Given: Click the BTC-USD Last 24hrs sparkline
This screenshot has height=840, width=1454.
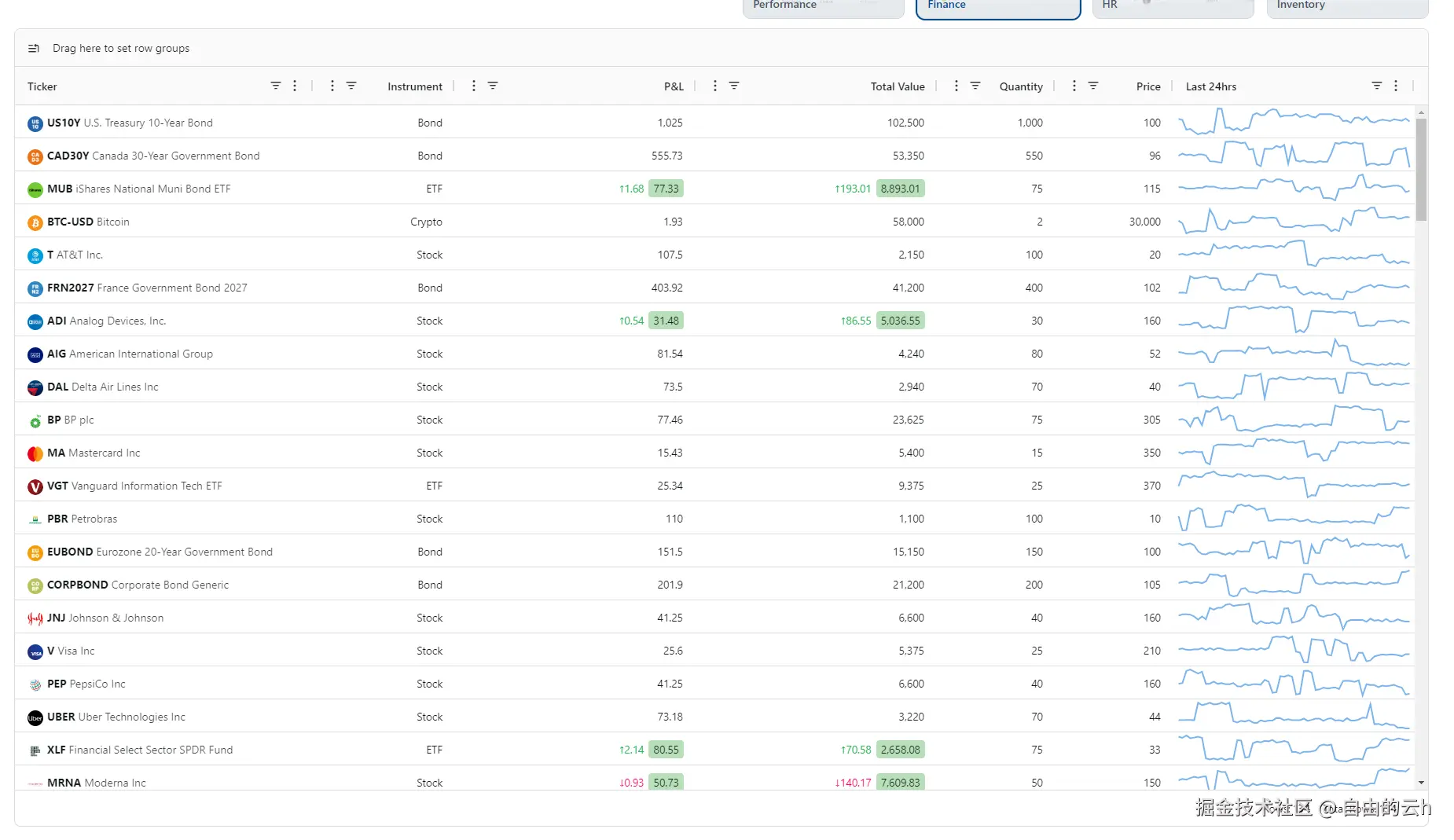Looking at the screenshot, I should pyautogui.click(x=1294, y=221).
